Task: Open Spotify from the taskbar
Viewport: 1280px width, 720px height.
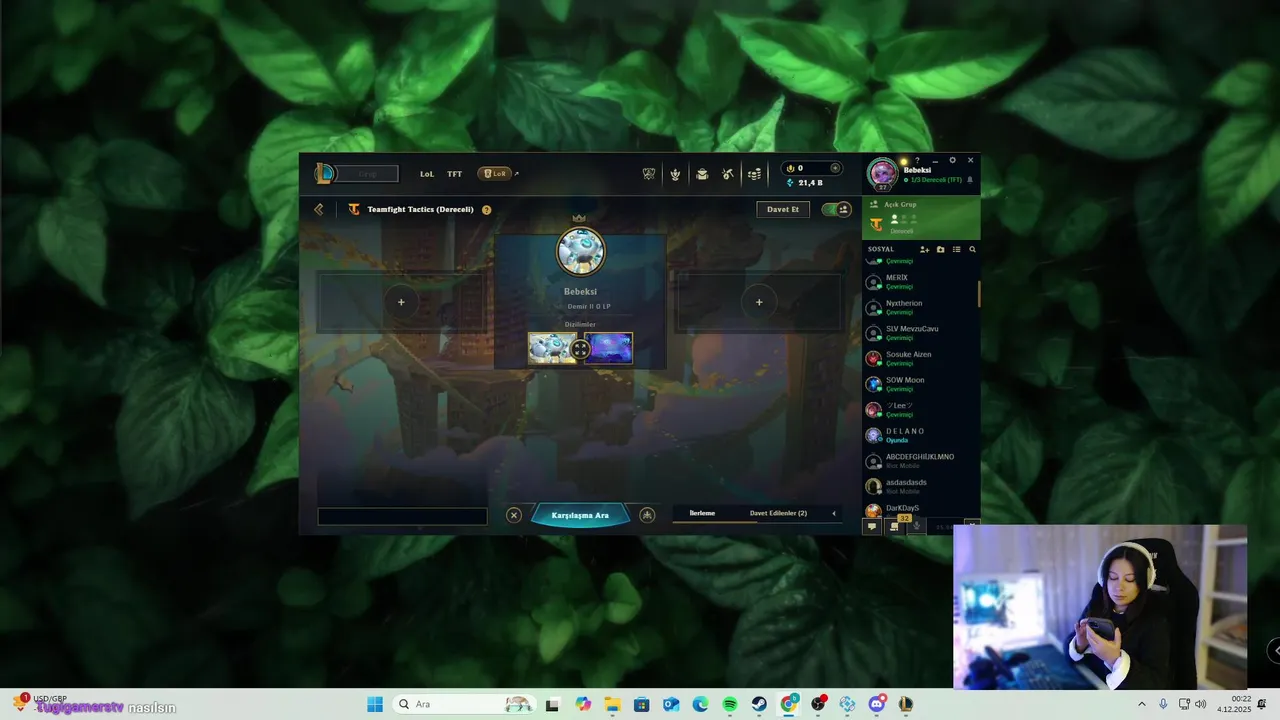Action: tap(730, 704)
